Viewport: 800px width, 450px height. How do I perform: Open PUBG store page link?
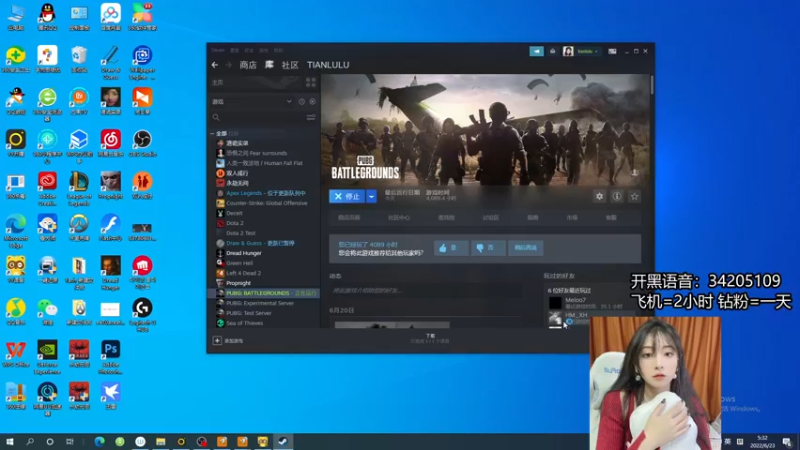click(x=349, y=217)
